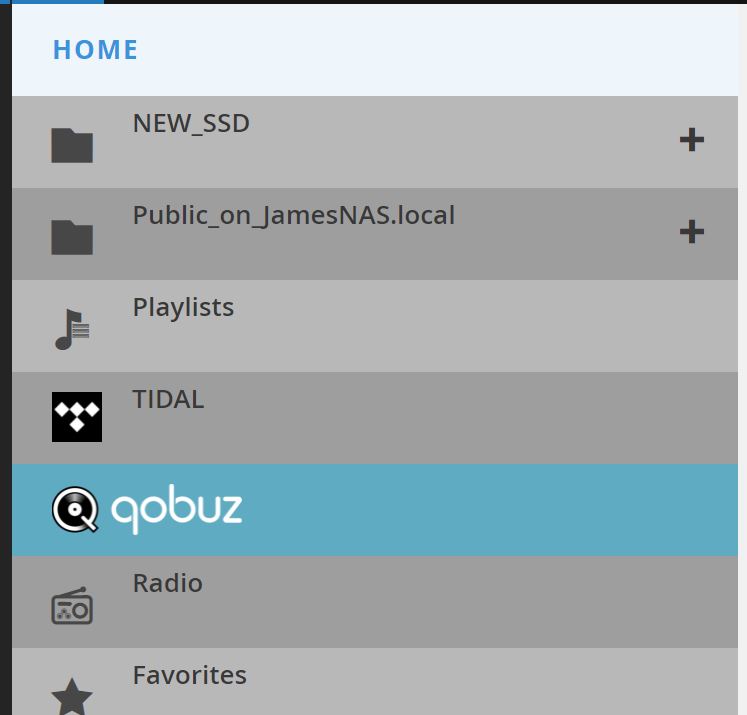The image size is (747, 715).
Task: Expand Public_on_JamesNAS.local with its plus button
Action: 692,232
